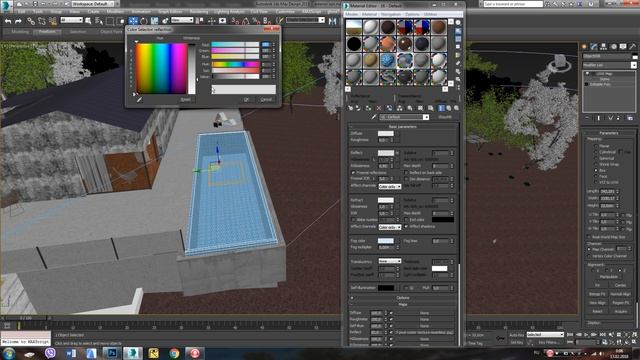The height and width of the screenshot is (360, 640).
Task: Click the Sample Type icon beside slots
Action: pyautogui.click(x=458, y=22)
